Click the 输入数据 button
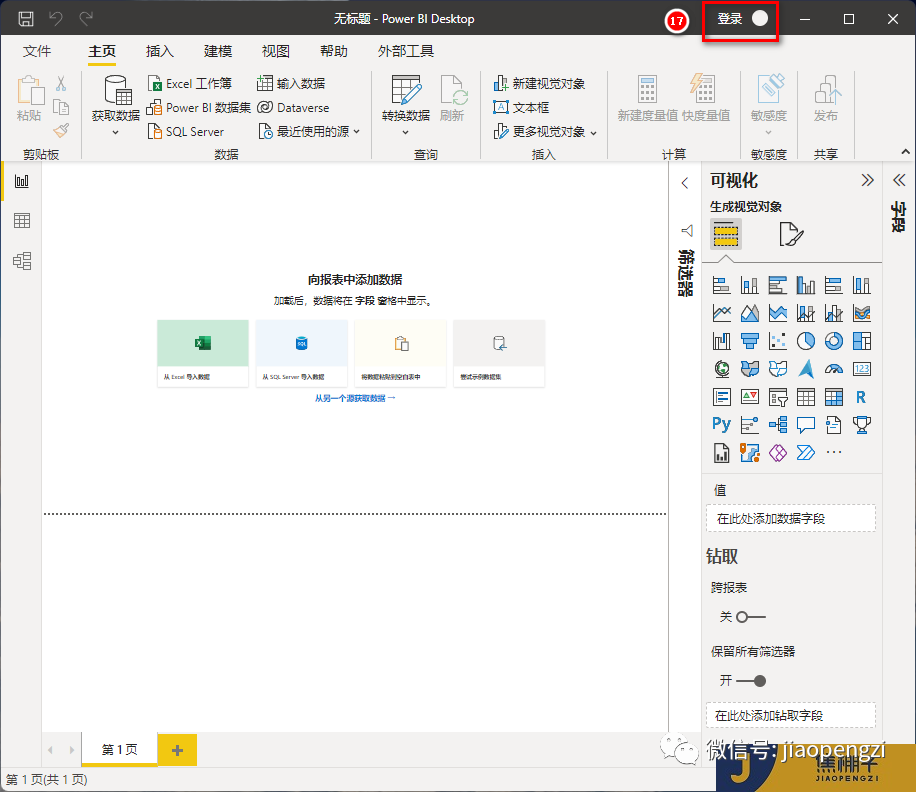This screenshot has height=792, width=916. point(291,84)
